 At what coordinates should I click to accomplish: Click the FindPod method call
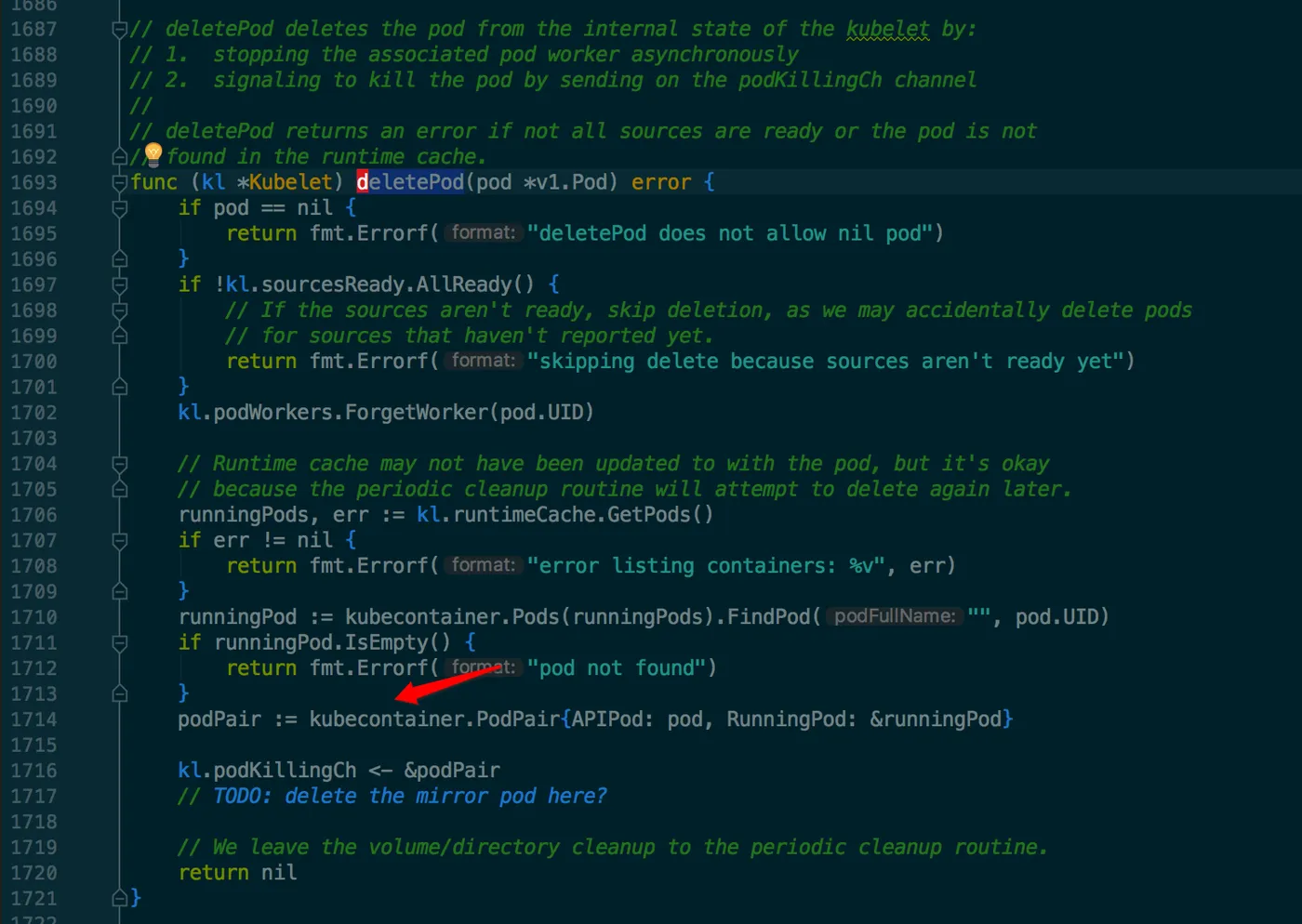(x=769, y=616)
